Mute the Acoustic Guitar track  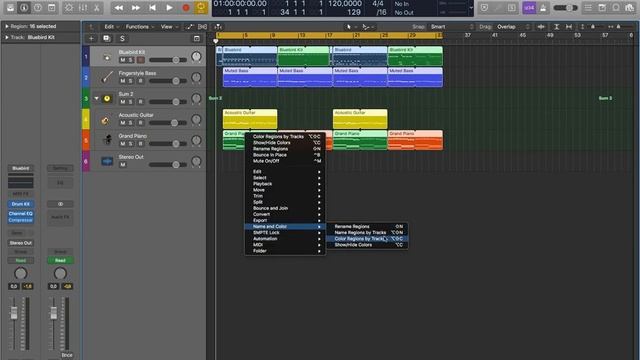pyautogui.click(x=122, y=123)
